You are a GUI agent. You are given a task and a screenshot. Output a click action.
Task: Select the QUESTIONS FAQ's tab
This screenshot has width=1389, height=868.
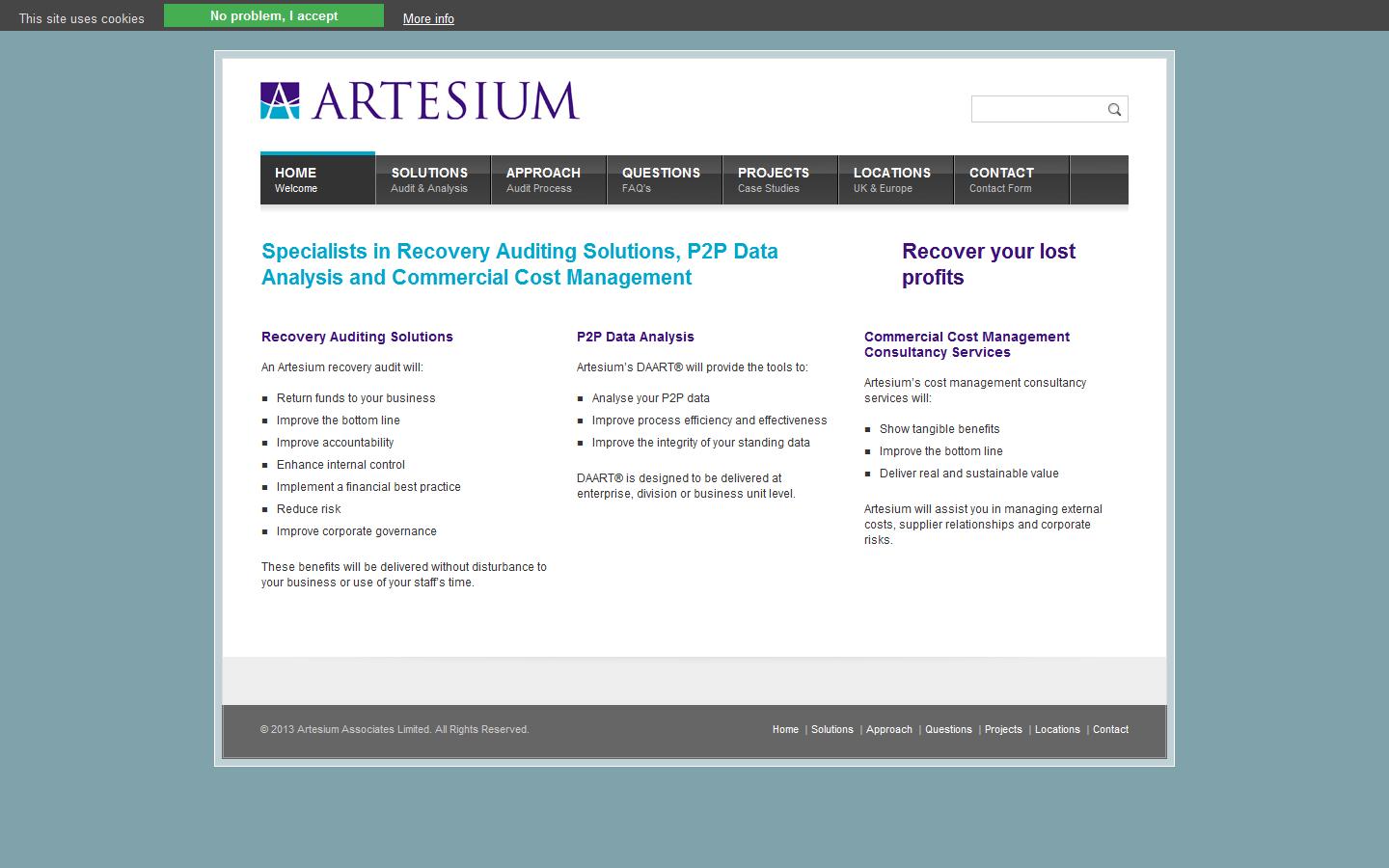coord(662,179)
